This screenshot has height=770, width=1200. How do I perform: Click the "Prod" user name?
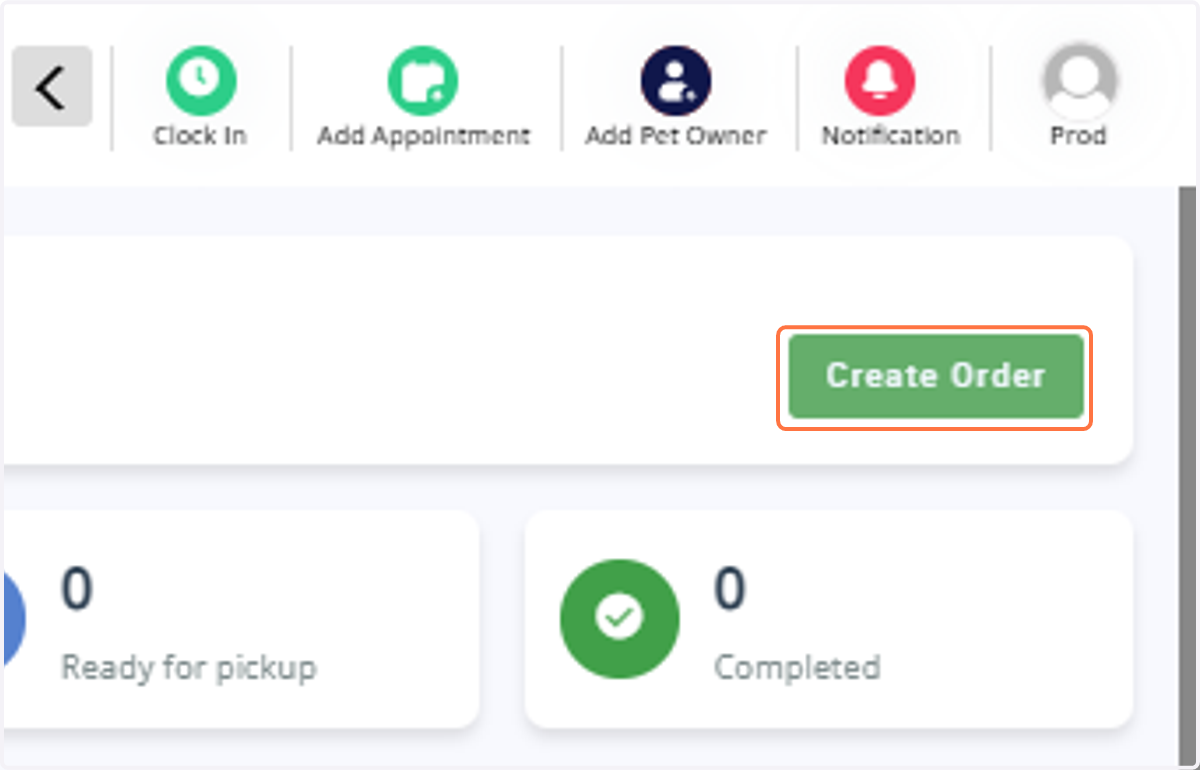1079,136
